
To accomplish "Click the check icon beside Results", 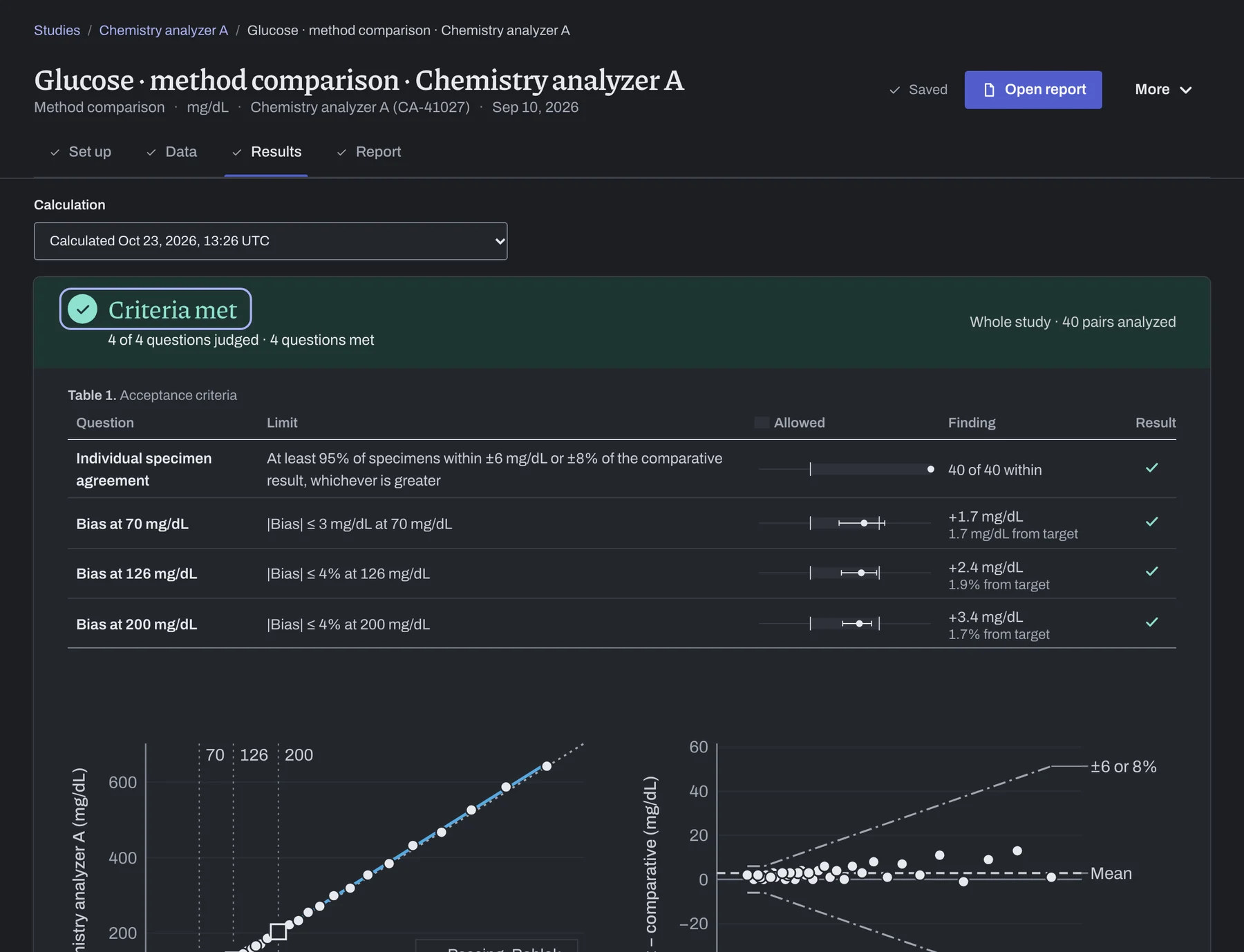I will (237, 152).
